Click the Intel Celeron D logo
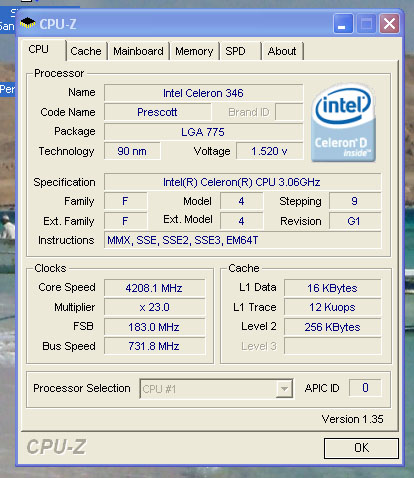Screen dimensions: 414x478 (343, 123)
